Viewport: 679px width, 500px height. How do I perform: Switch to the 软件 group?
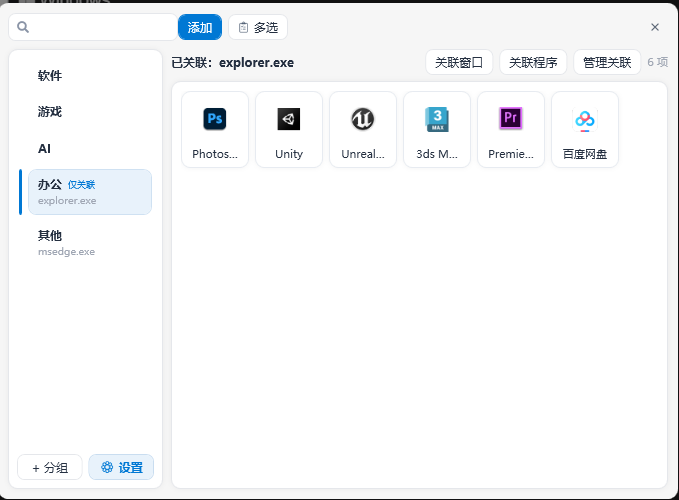point(85,76)
